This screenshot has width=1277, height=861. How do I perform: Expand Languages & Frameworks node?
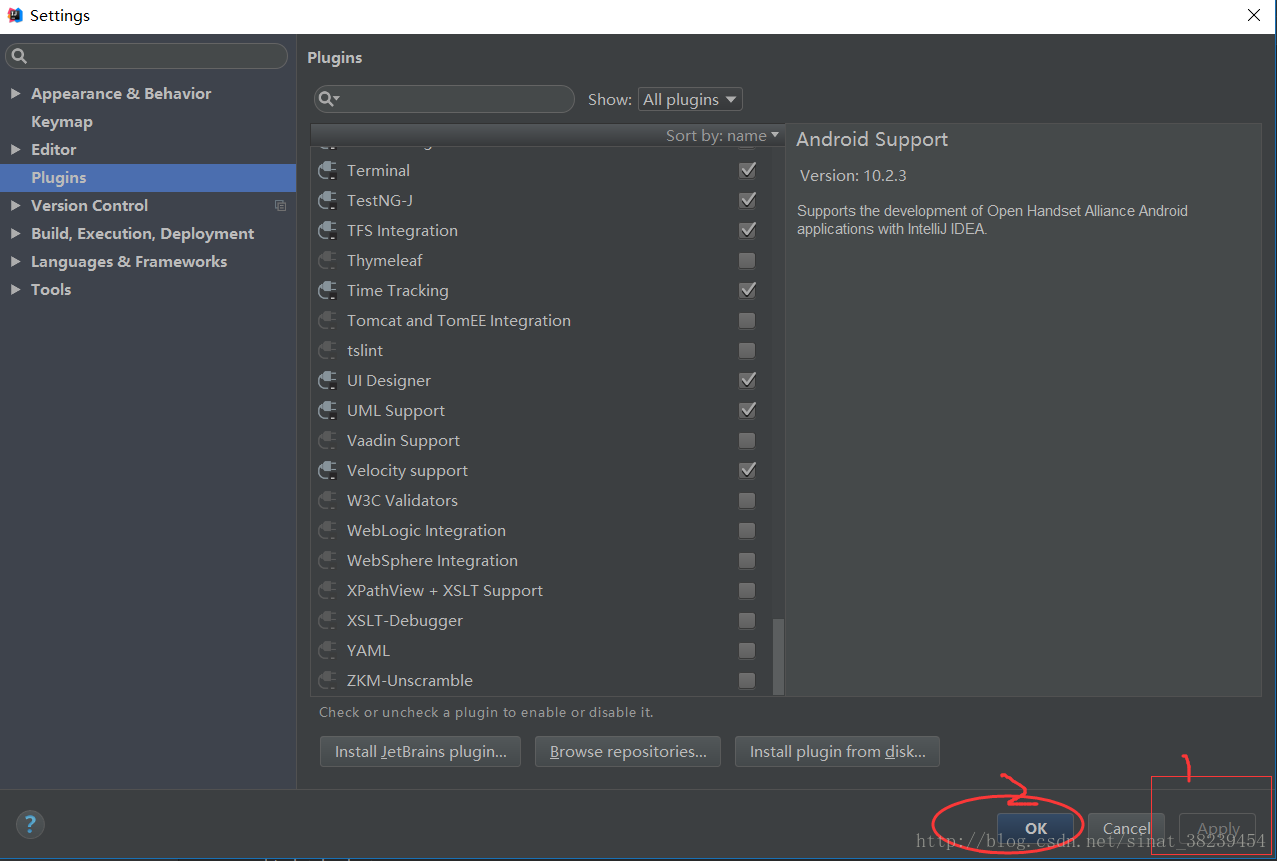[15, 261]
